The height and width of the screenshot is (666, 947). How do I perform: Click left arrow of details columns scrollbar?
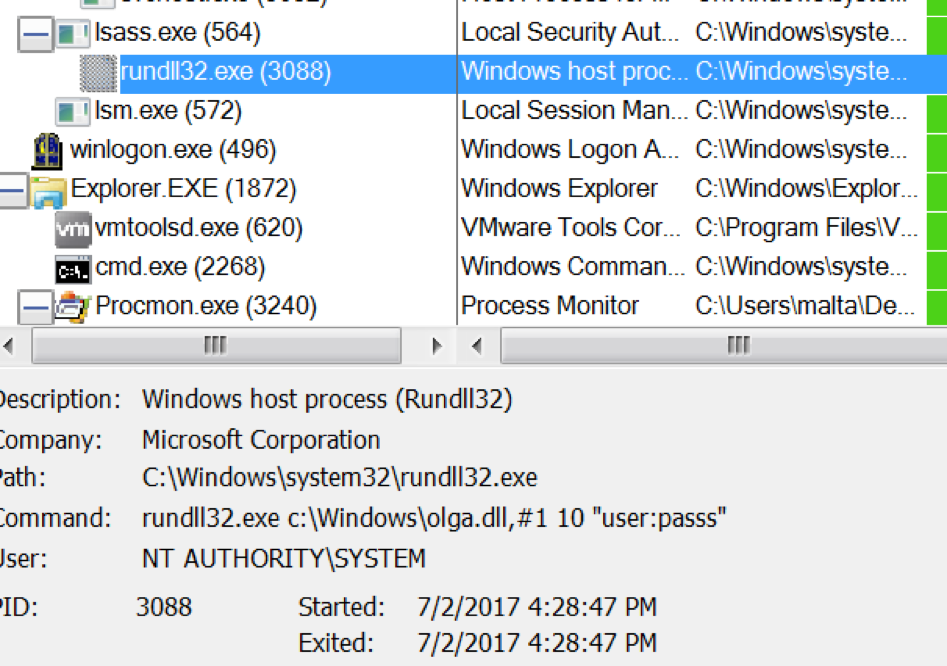pos(477,346)
